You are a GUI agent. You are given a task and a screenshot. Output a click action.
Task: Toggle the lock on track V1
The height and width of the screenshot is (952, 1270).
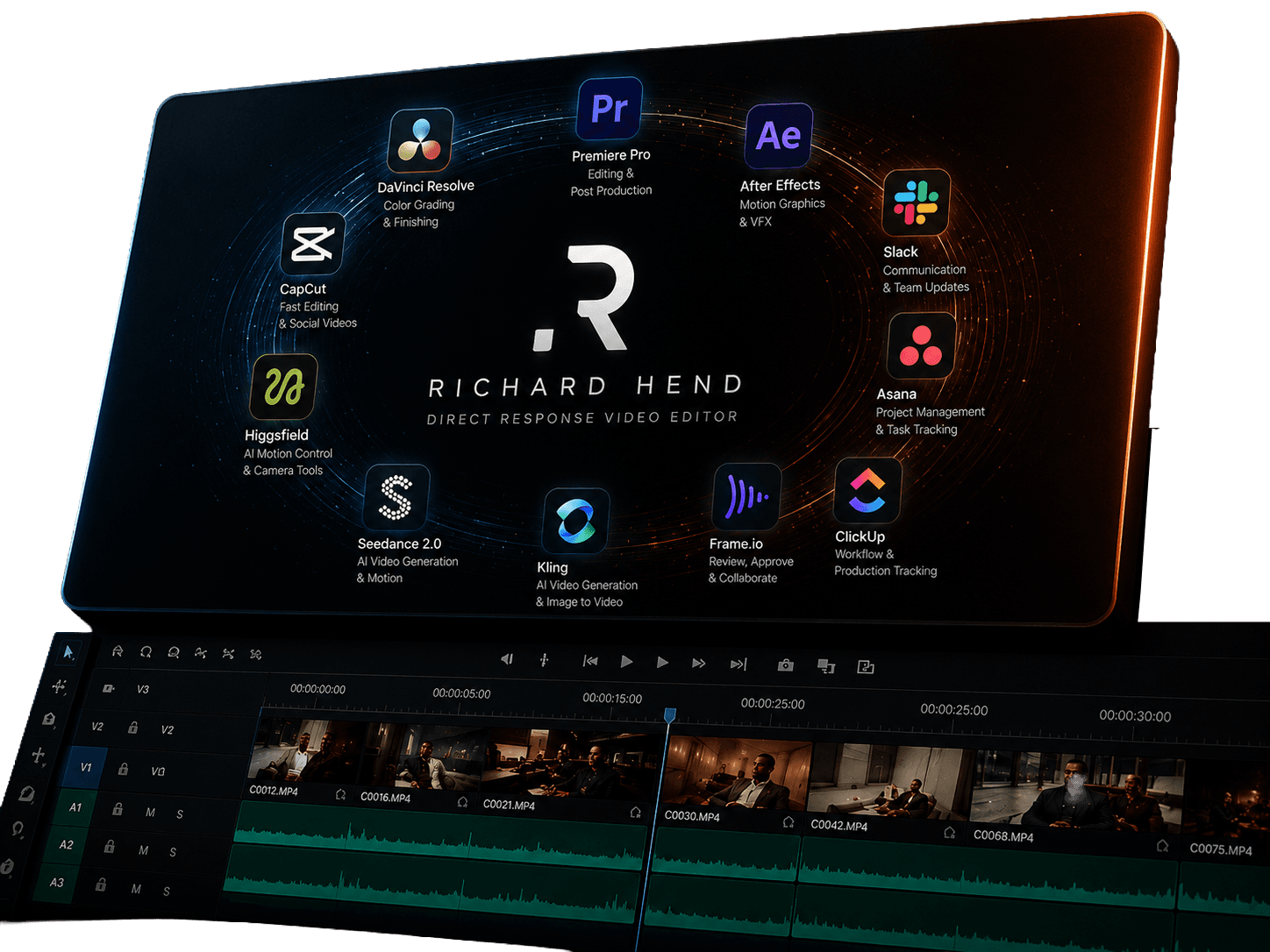point(124,769)
